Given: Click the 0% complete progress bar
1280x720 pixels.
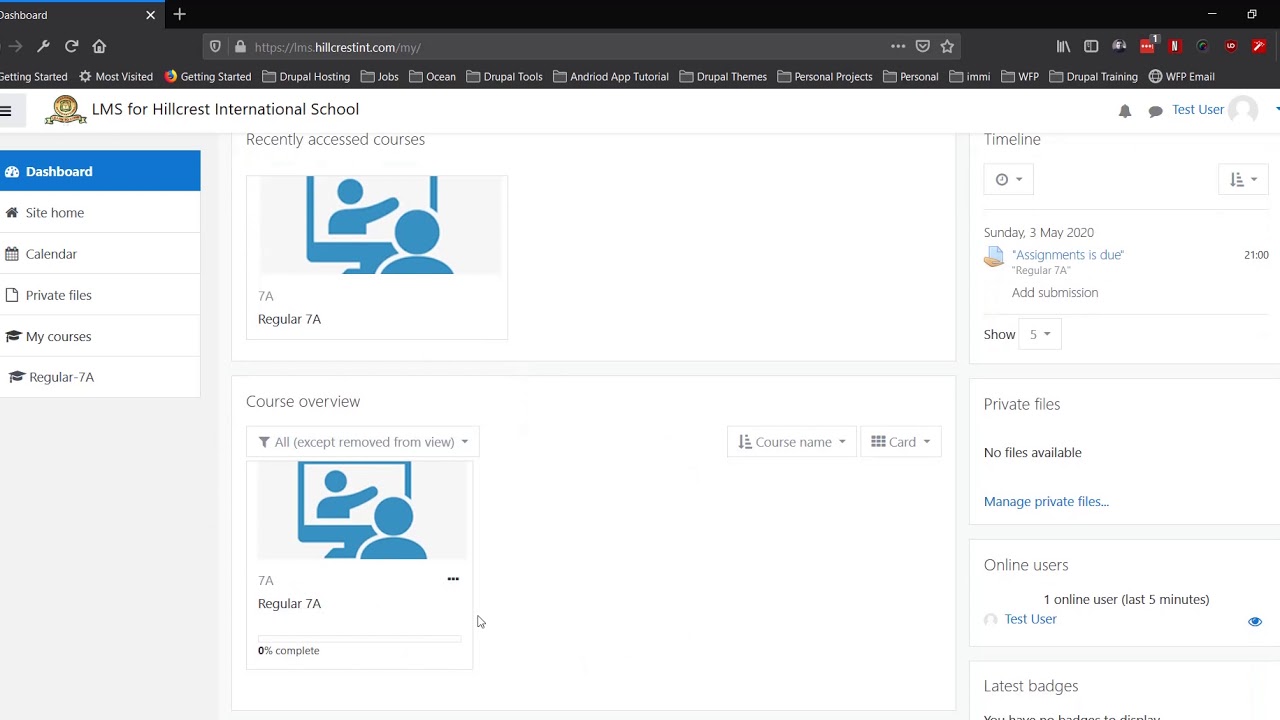Looking at the screenshot, I should coord(360,637).
